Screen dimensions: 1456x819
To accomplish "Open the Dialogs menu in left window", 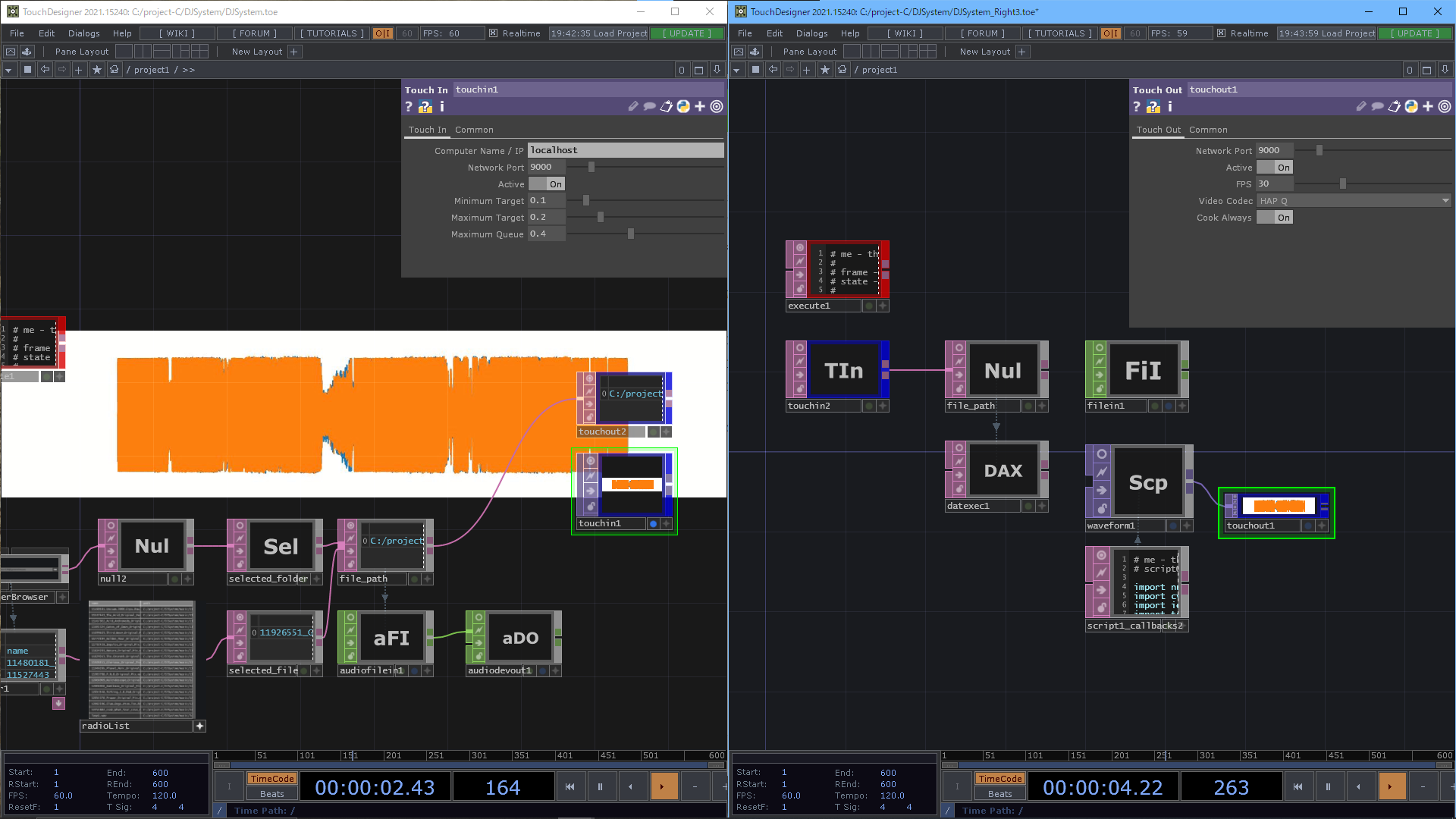I will (x=83, y=33).
